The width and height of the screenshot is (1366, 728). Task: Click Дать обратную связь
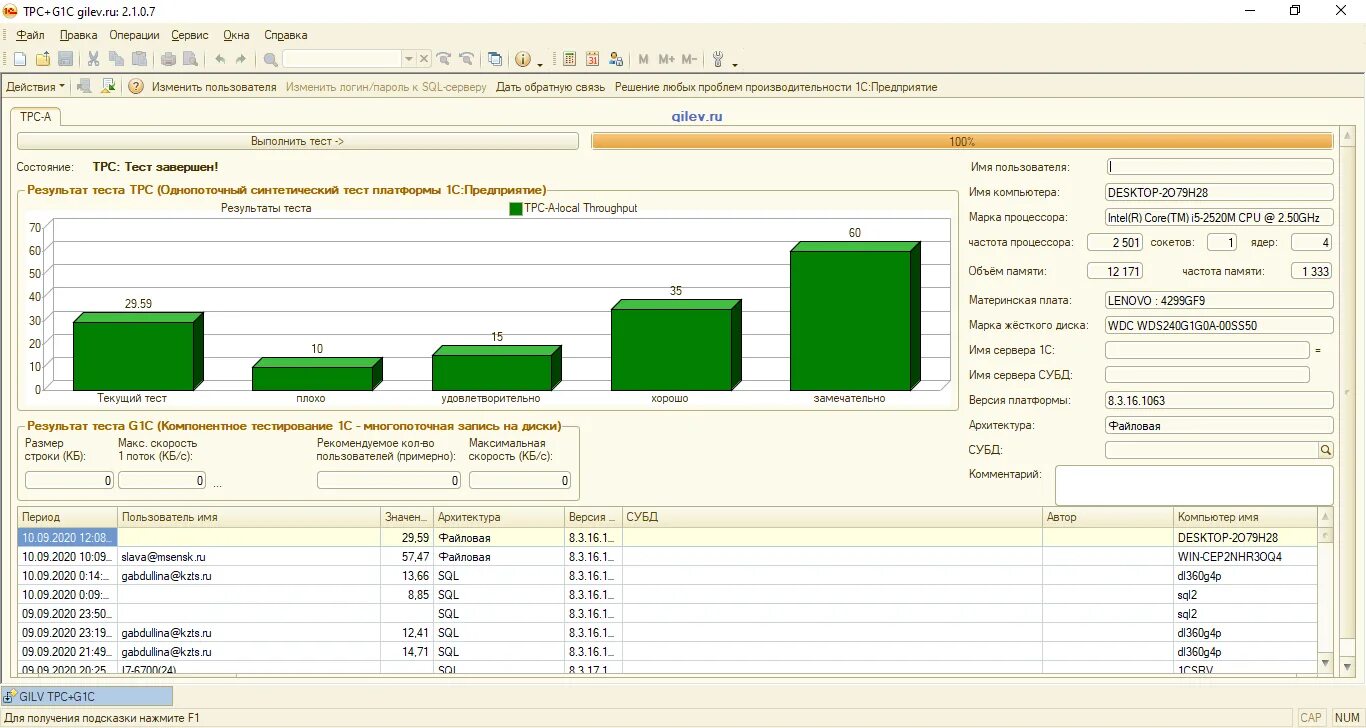[551, 87]
